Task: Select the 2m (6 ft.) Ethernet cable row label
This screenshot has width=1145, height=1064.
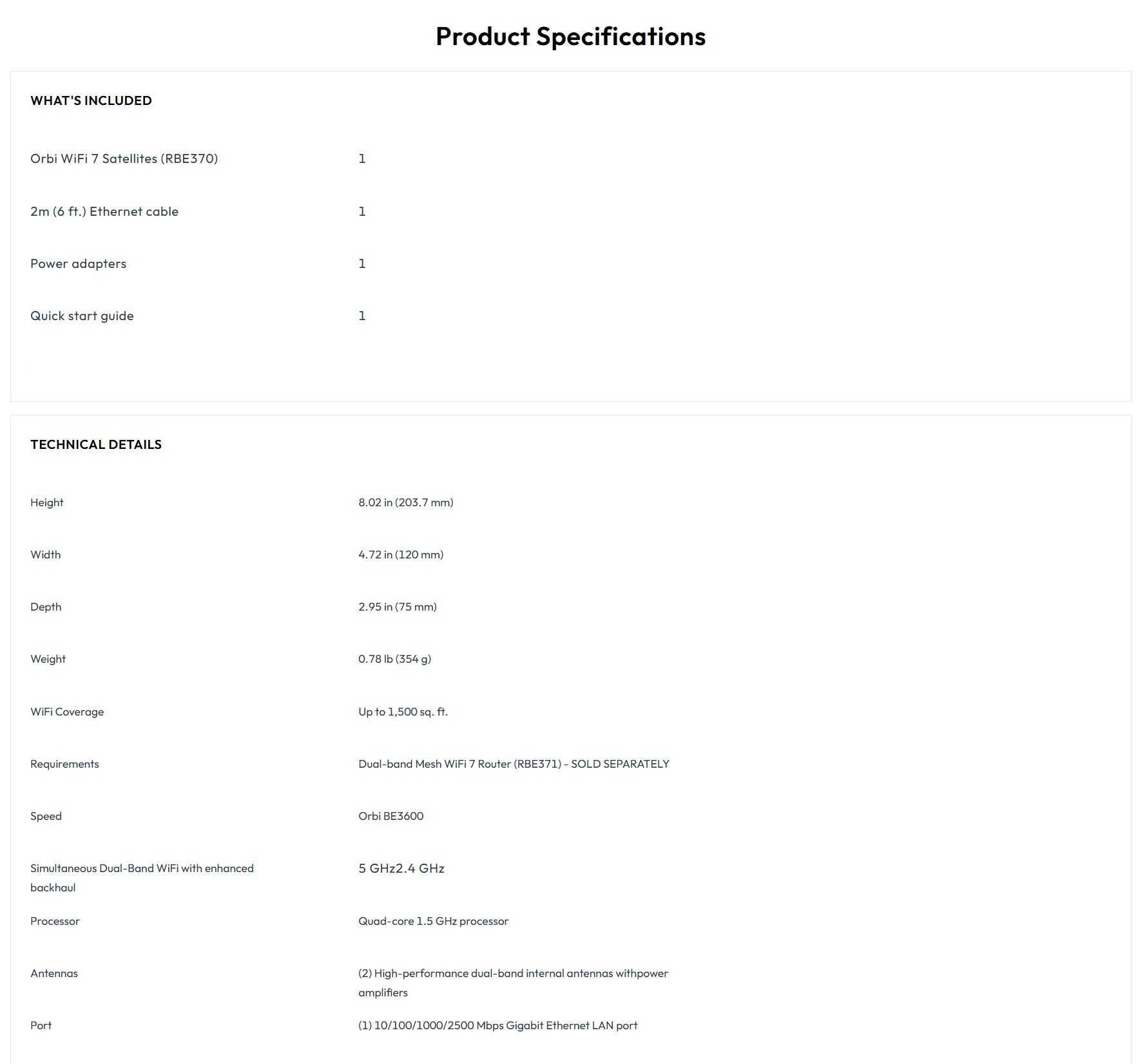Action: click(104, 211)
